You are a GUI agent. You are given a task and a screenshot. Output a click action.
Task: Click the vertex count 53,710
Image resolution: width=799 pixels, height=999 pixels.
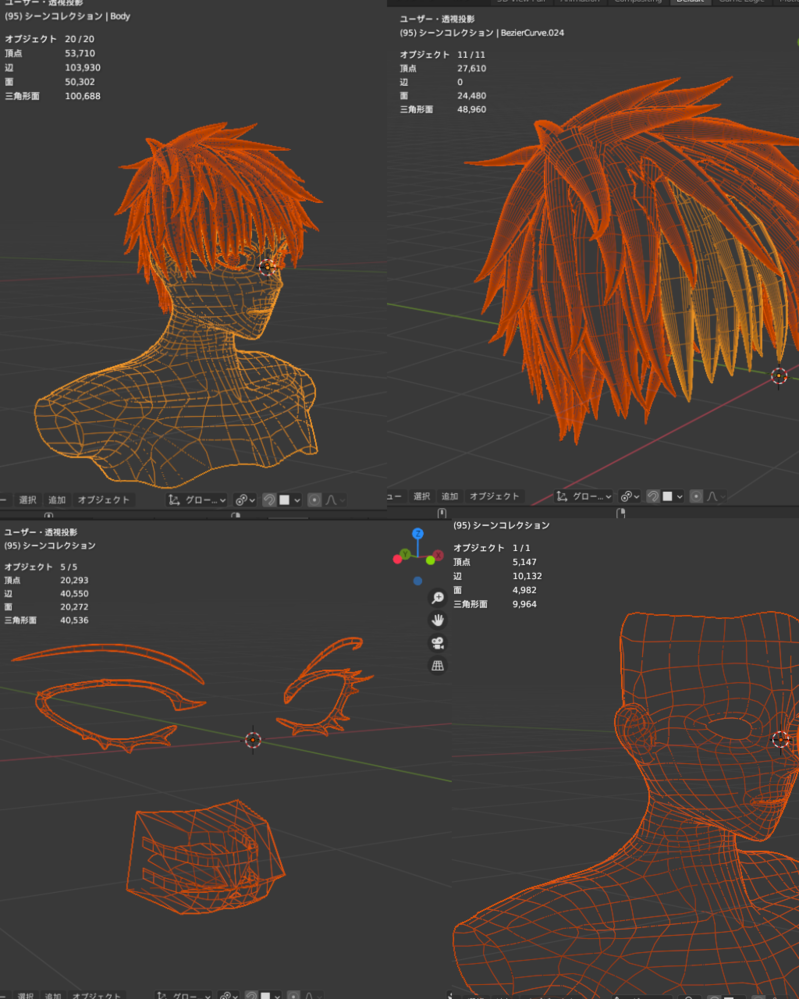[x=80, y=54]
